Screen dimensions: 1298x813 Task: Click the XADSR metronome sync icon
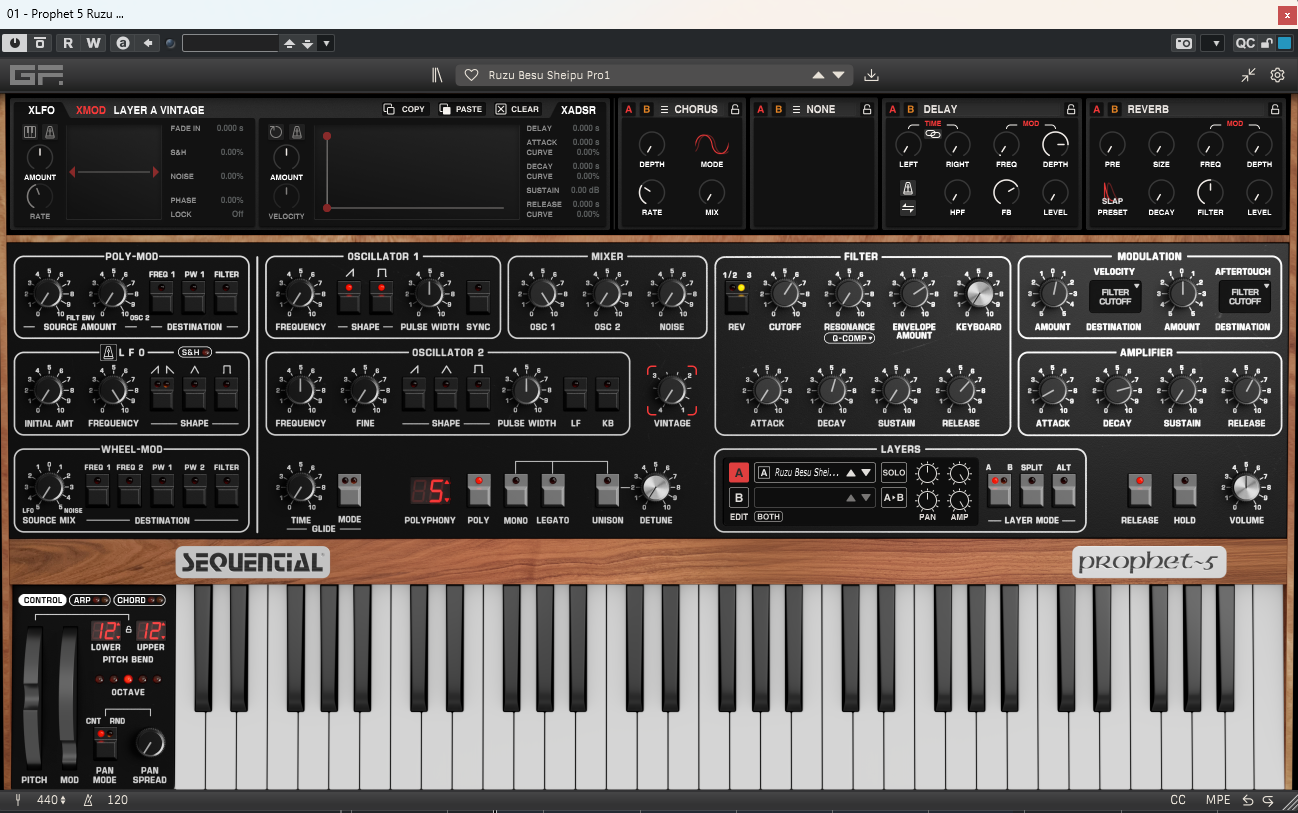coord(297,132)
